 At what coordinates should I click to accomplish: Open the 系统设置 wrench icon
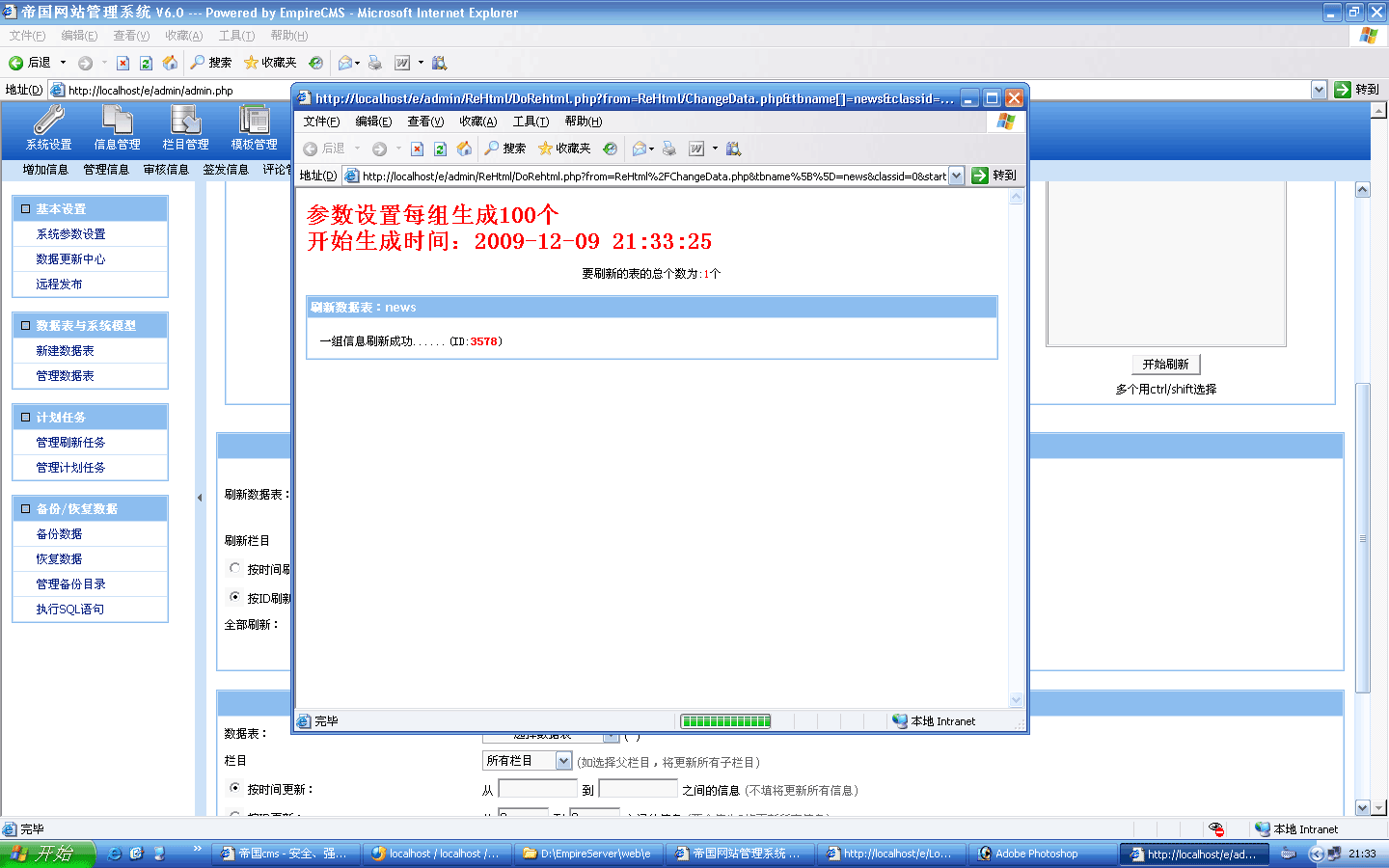(48, 121)
